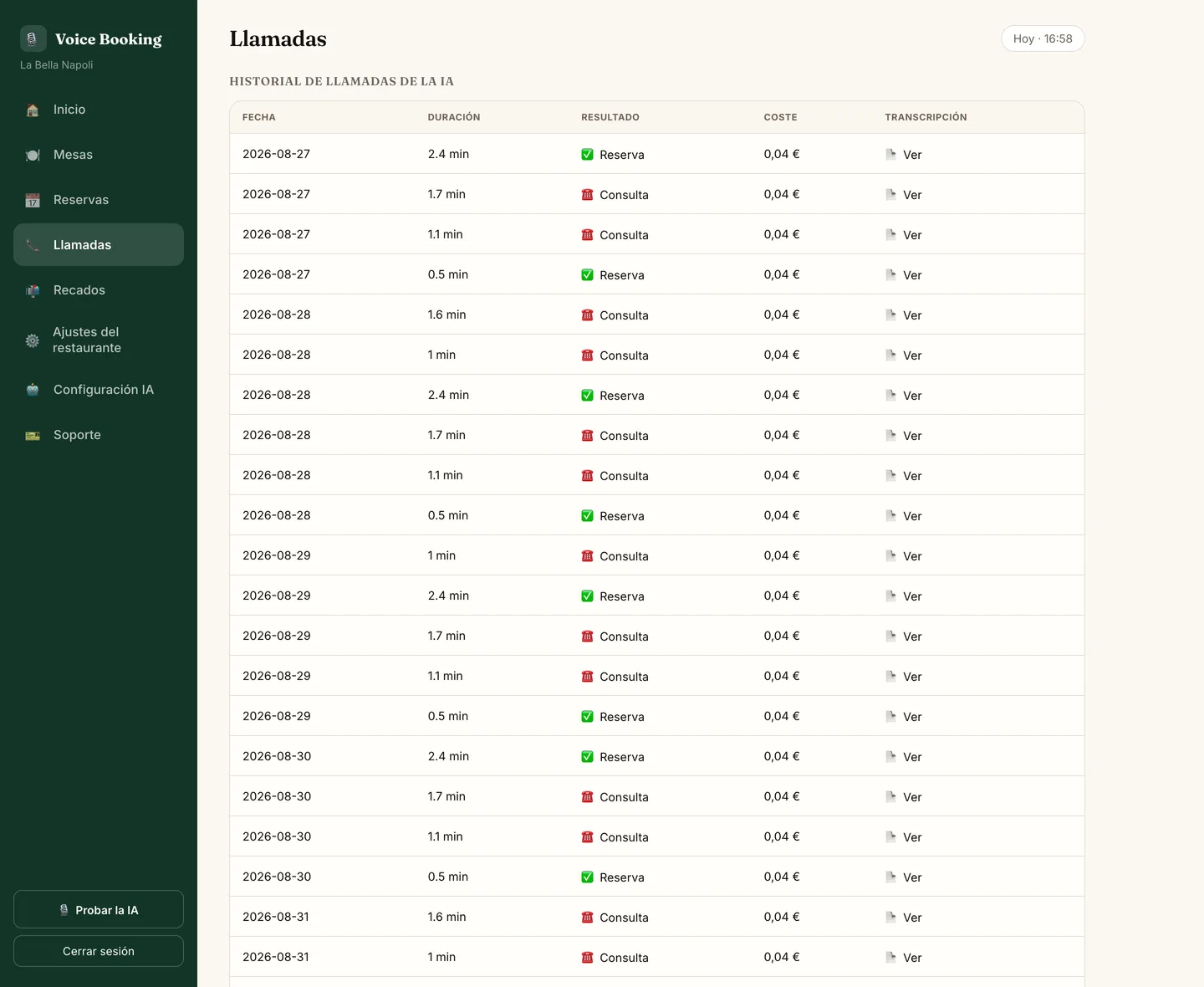Click the RESULTADO column header
1204x987 pixels.
point(610,117)
